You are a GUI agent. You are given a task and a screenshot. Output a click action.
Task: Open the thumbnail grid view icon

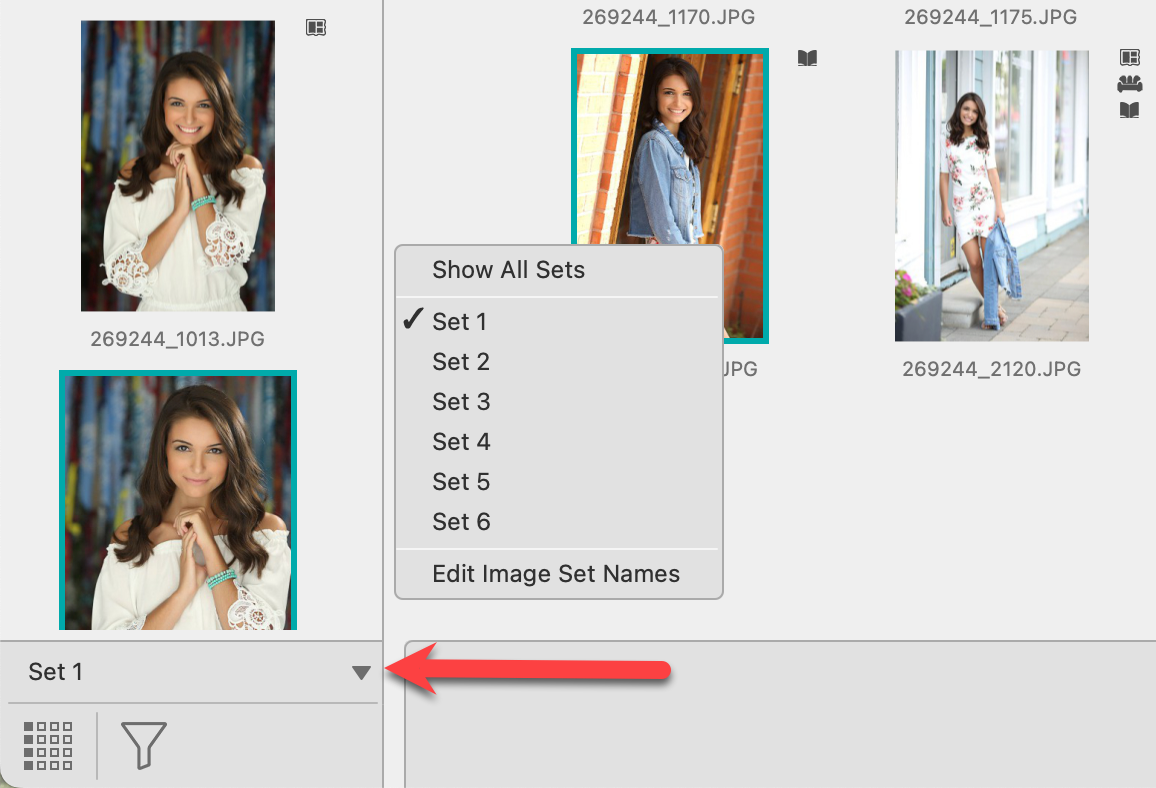[x=48, y=745]
